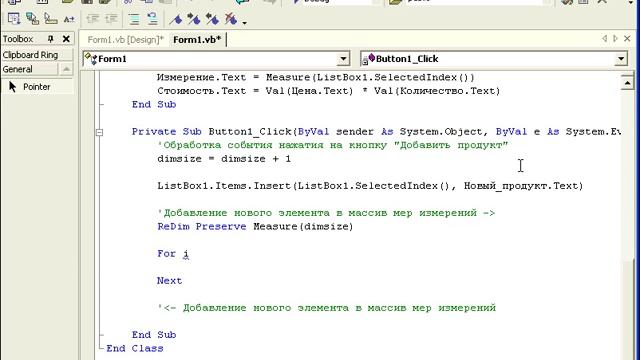The width and height of the screenshot is (640, 360).
Task: Click line 'Стоимость.Text = Val(Цена.Text)'
Action: pos(329,91)
